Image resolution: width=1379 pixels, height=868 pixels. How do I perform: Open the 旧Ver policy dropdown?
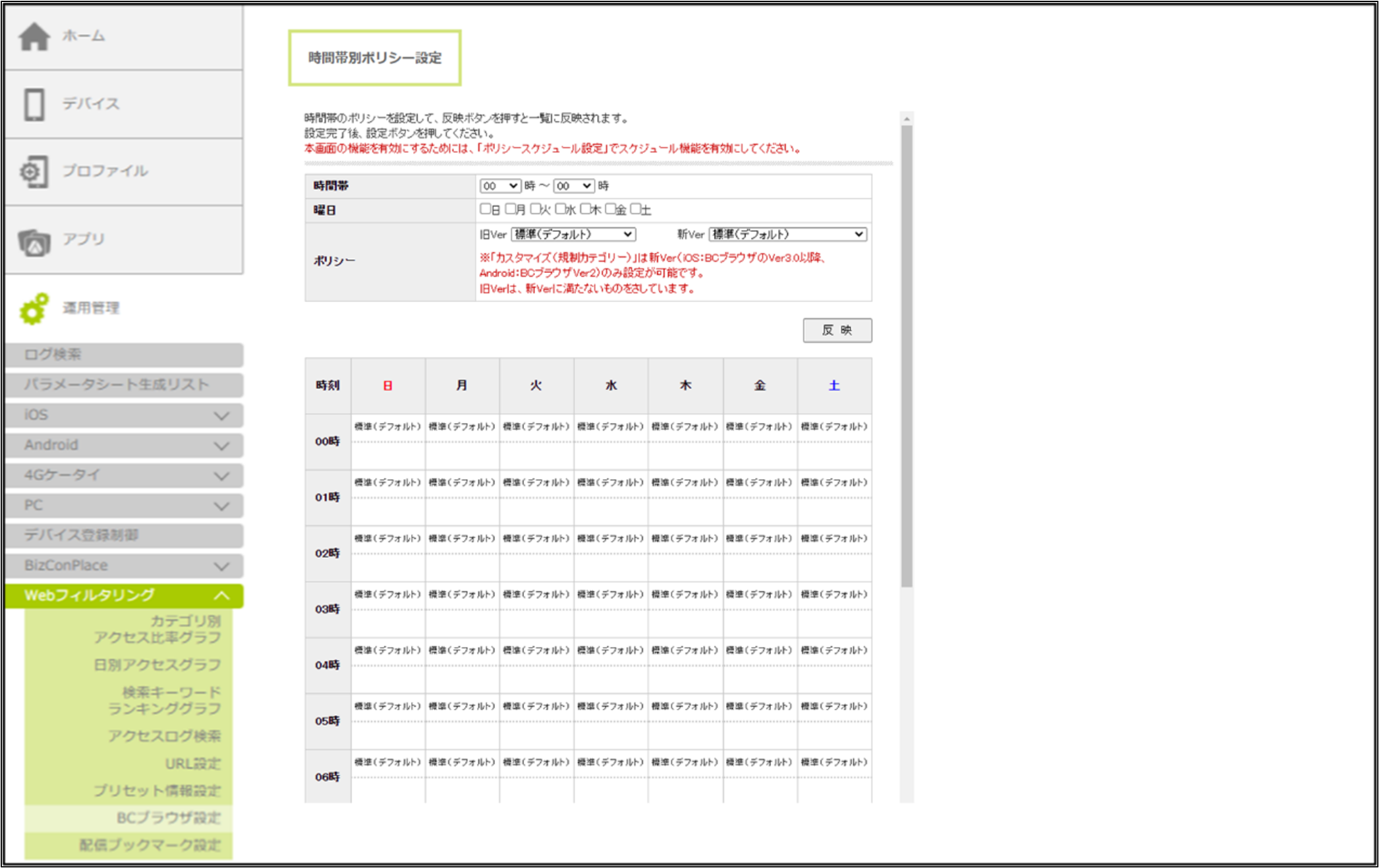point(573,234)
